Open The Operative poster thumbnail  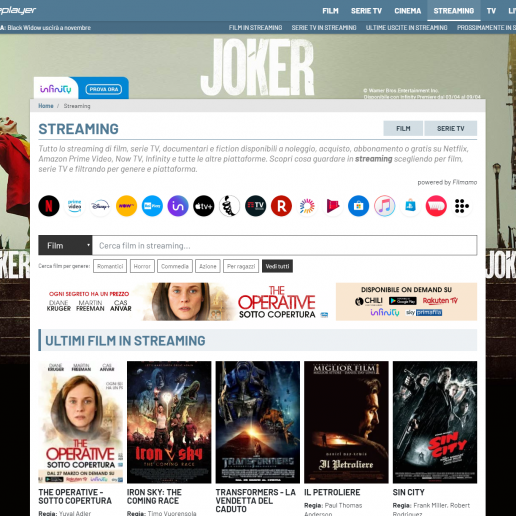[x=80, y=422]
